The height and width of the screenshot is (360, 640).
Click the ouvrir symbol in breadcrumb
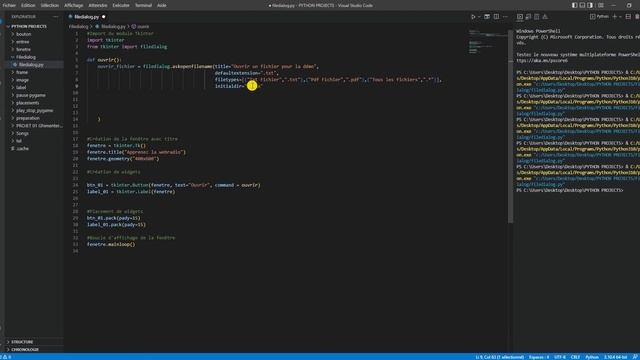point(143,27)
